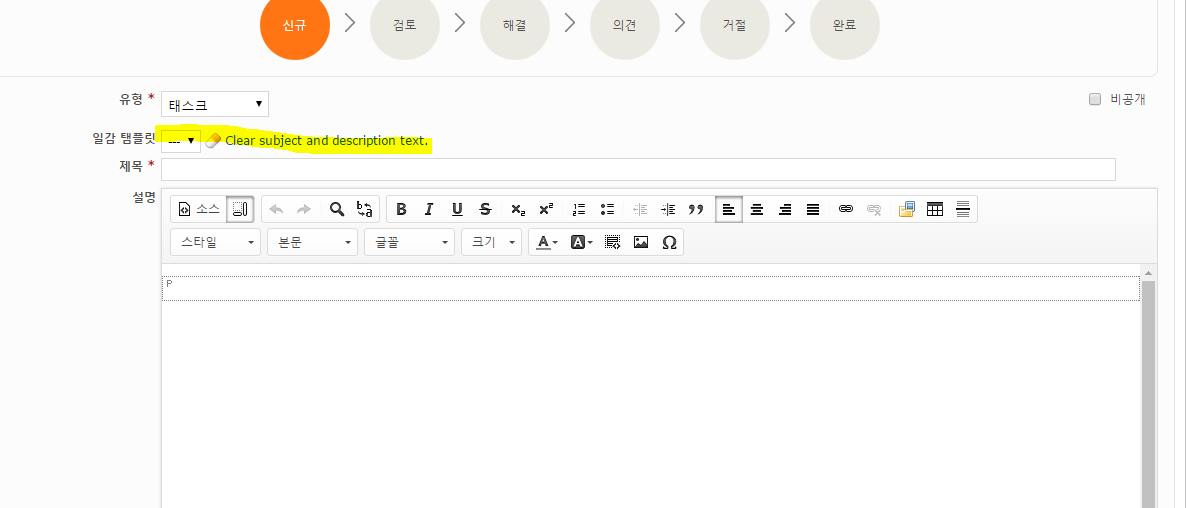1186x508 pixels.
Task: Check the 비공개 private checkbox
Action: tap(1095, 99)
